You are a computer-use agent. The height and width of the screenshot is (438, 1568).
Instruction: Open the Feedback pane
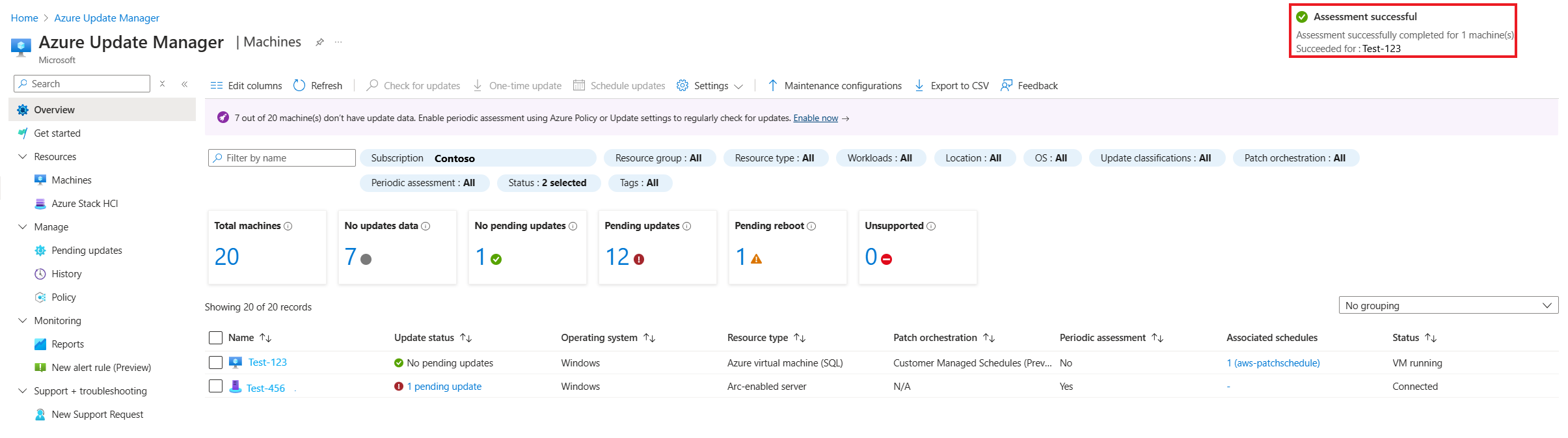click(x=1029, y=86)
